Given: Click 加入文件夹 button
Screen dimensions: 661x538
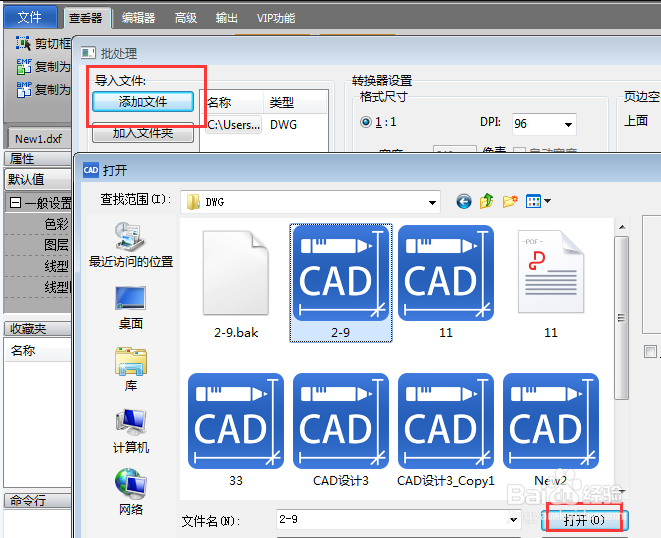Looking at the screenshot, I should [143, 133].
